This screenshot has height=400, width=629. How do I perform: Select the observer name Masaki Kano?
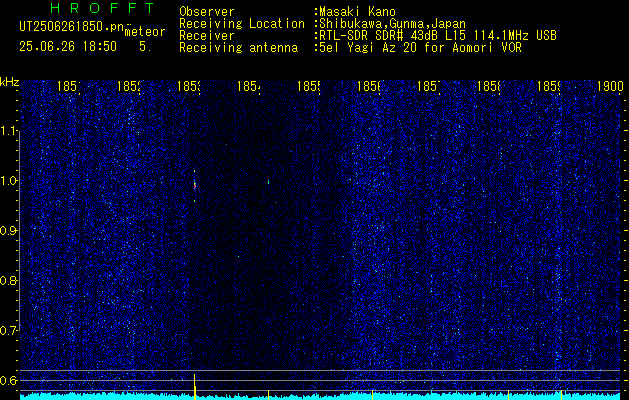pos(357,12)
